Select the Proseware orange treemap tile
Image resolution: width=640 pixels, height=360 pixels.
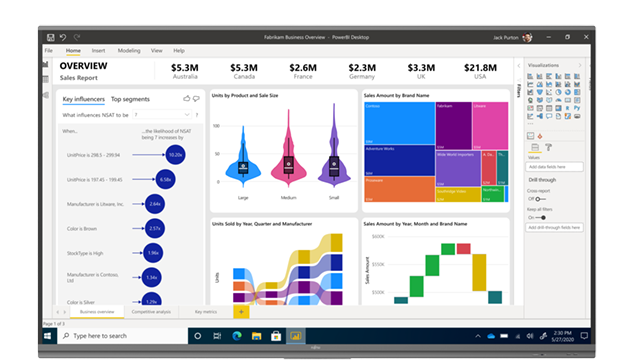click(400, 189)
